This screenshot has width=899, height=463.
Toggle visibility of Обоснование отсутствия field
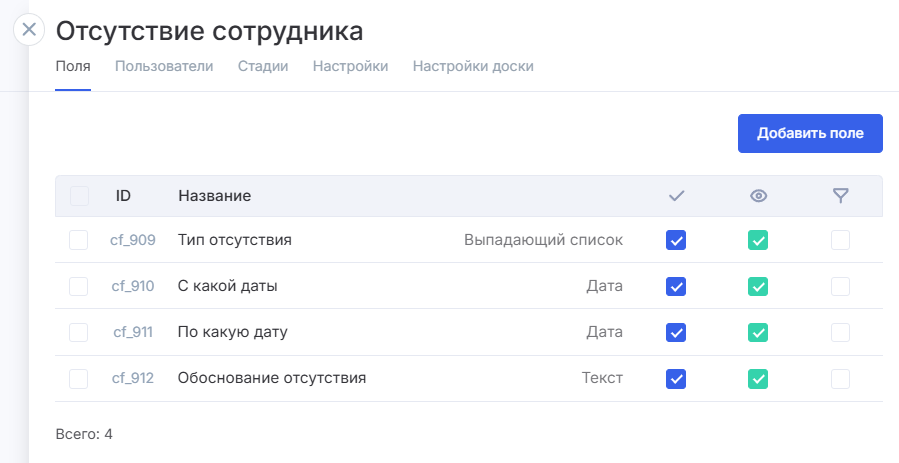(758, 378)
